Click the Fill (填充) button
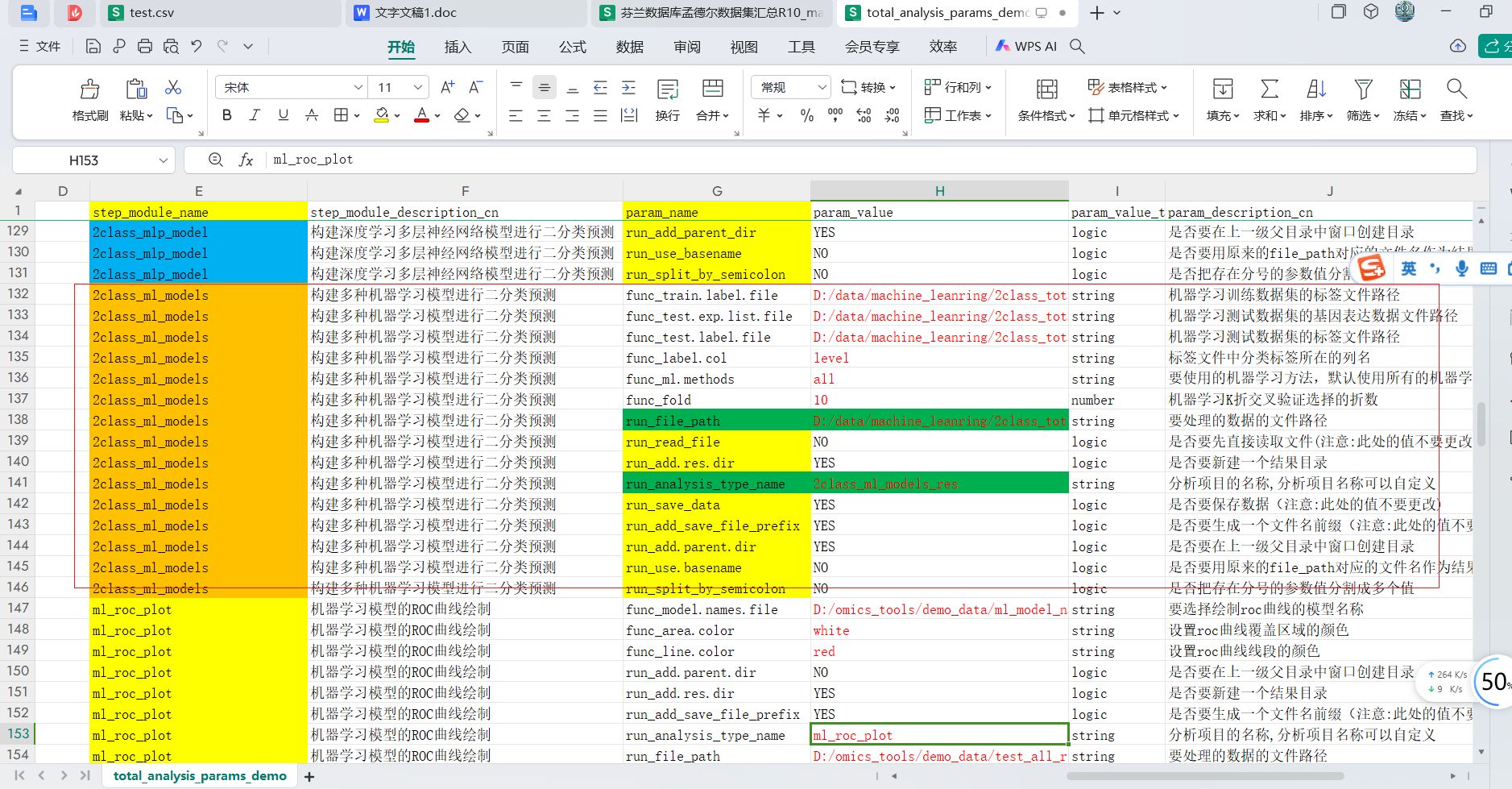The image size is (1512, 789). pyautogui.click(x=1223, y=100)
